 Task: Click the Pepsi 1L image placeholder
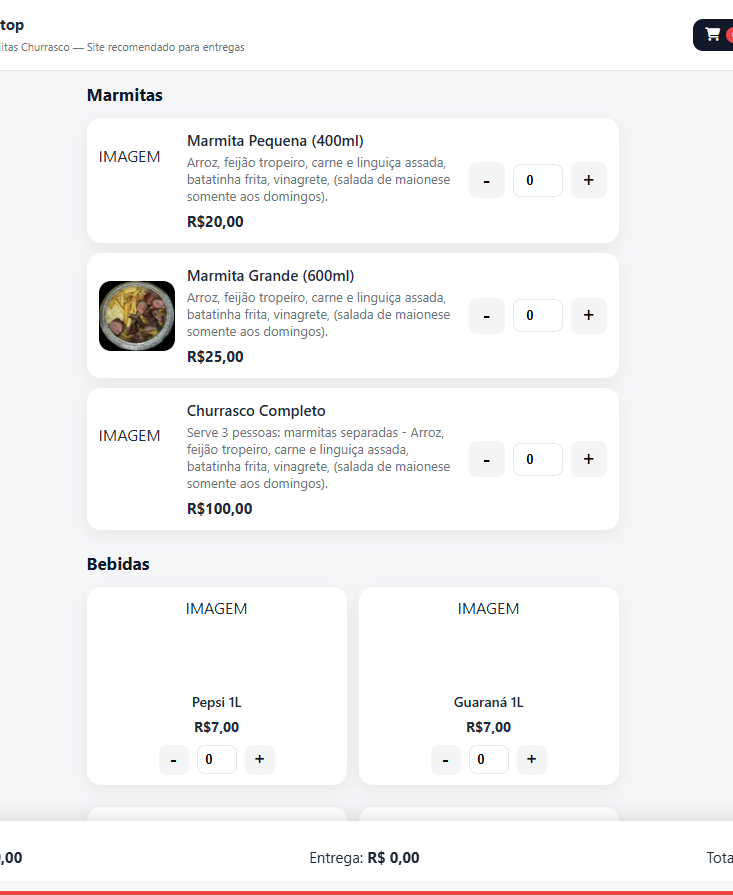pyautogui.click(x=216, y=609)
